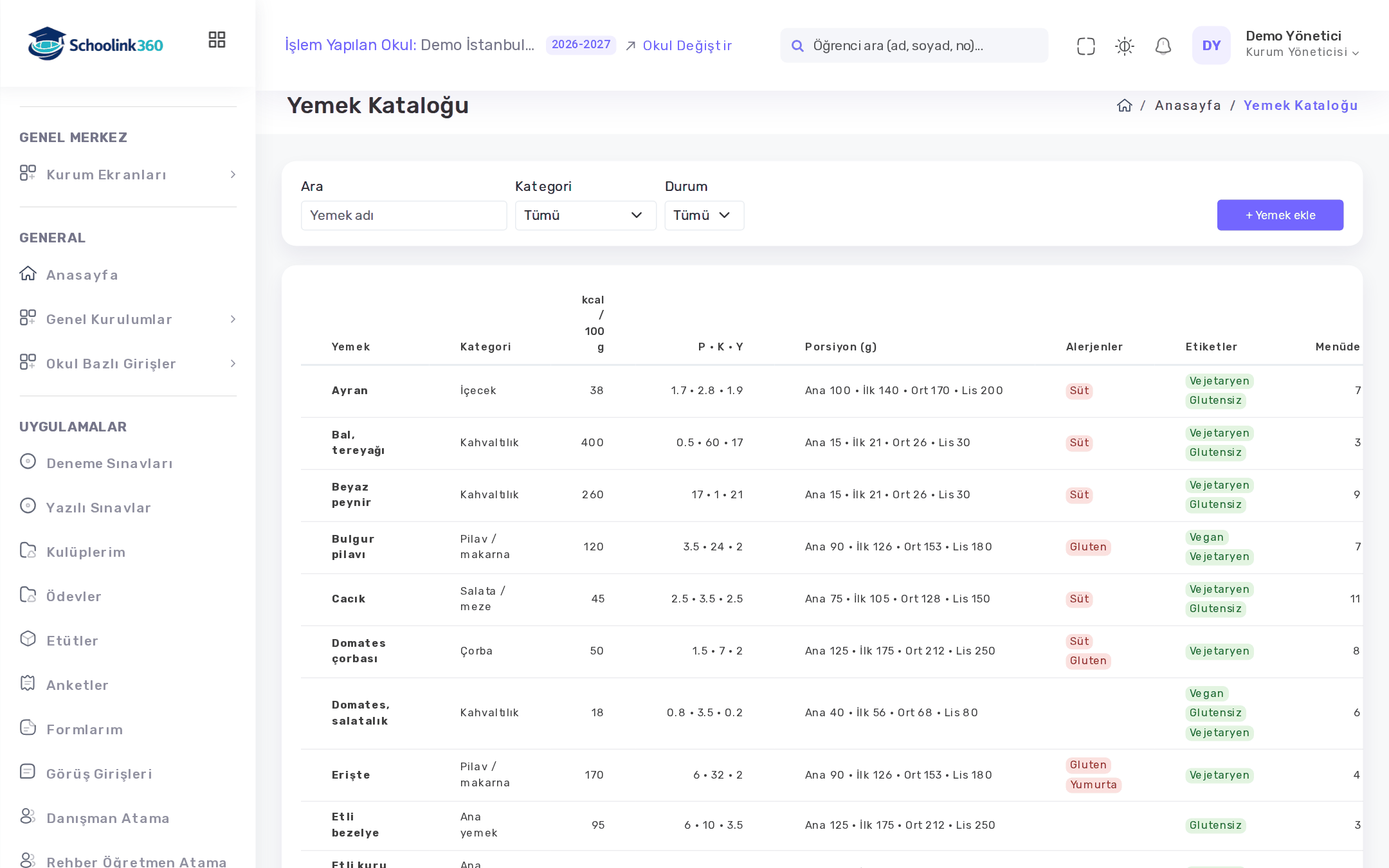This screenshot has height=868, width=1389.
Task: Expand Kurum Ekranları menu
Action: (128, 174)
